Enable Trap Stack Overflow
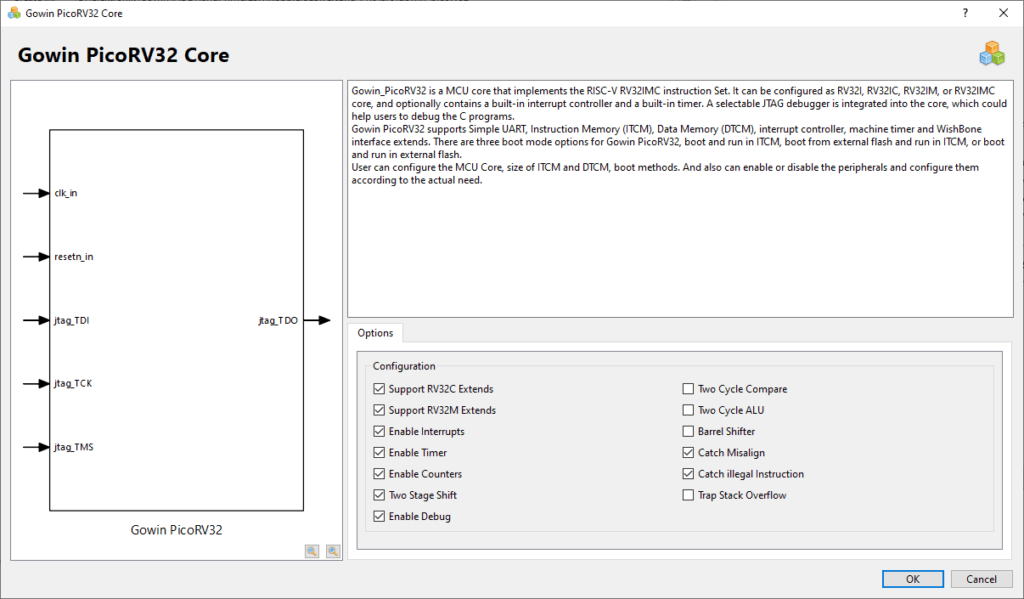Image resolution: width=1024 pixels, height=599 pixels. 688,495
